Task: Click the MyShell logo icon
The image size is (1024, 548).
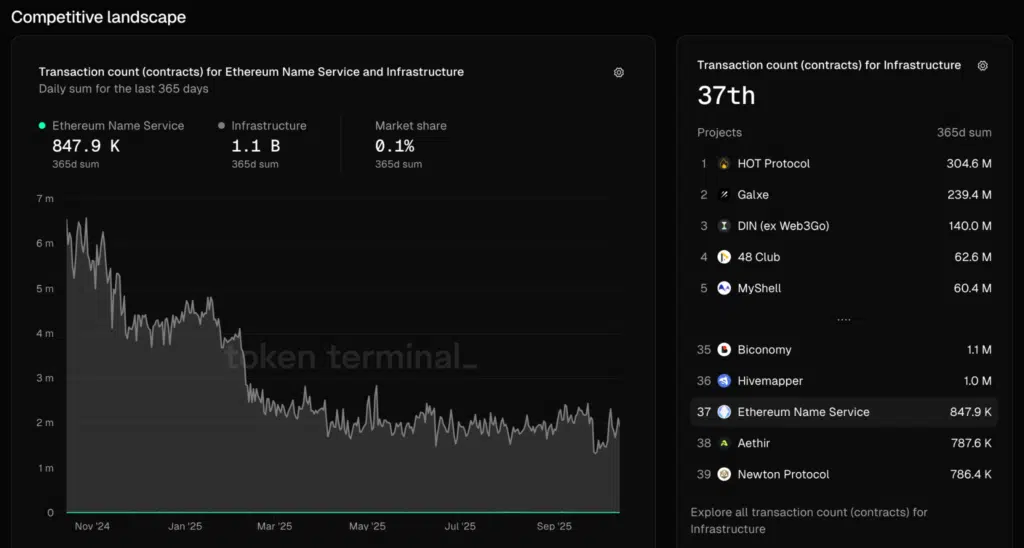Action: pyautogui.click(x=724, y=288)
